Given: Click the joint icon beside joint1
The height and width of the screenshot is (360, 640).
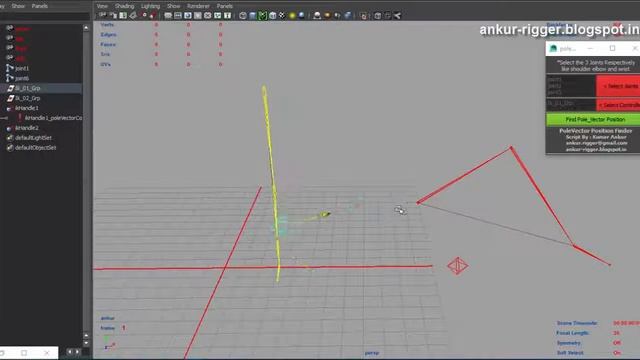Looking at the screenshot, I should pyautogui.click(x=9, y=68).
